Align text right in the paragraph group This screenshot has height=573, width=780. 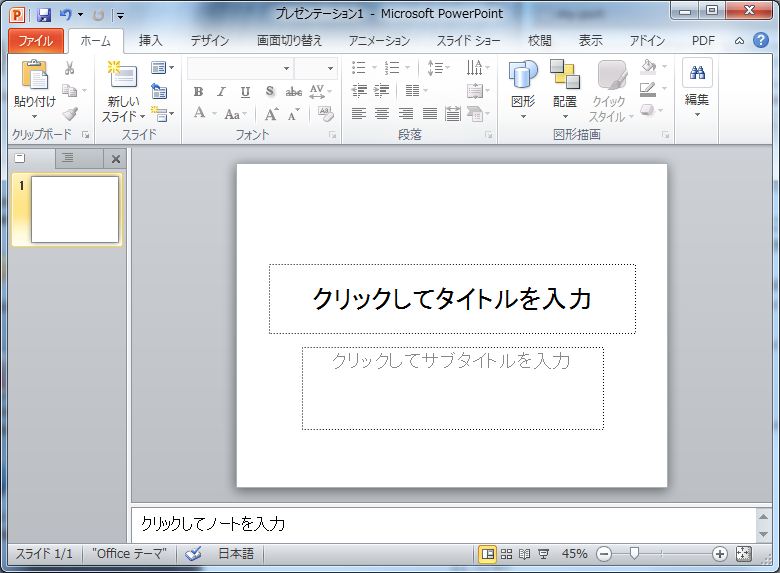405,114
